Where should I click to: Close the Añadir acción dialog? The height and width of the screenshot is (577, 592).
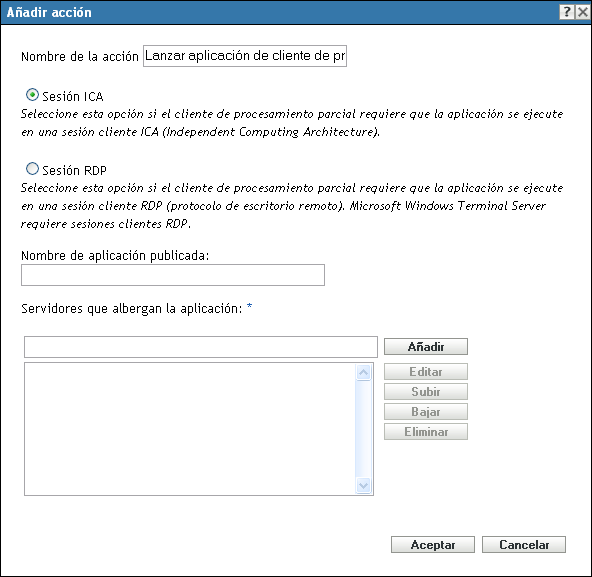583,12
